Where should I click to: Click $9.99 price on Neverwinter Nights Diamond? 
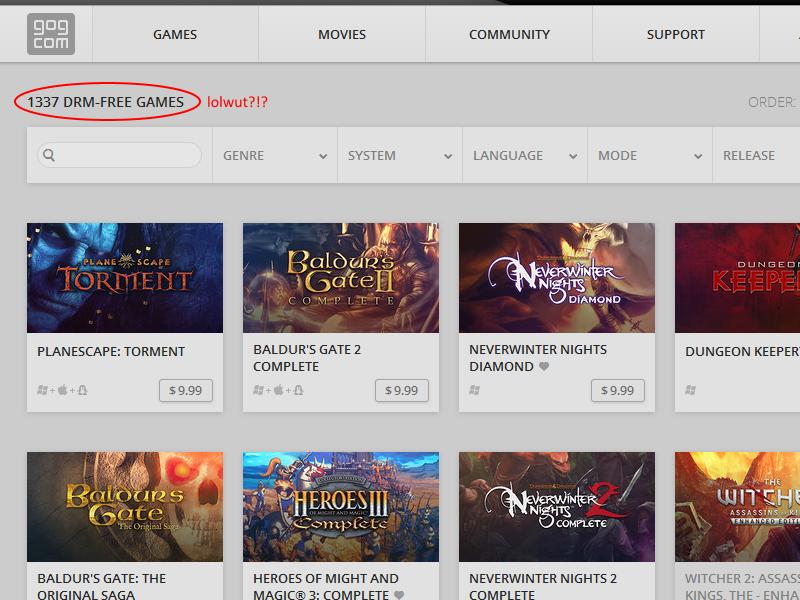[x=617, y=390]
